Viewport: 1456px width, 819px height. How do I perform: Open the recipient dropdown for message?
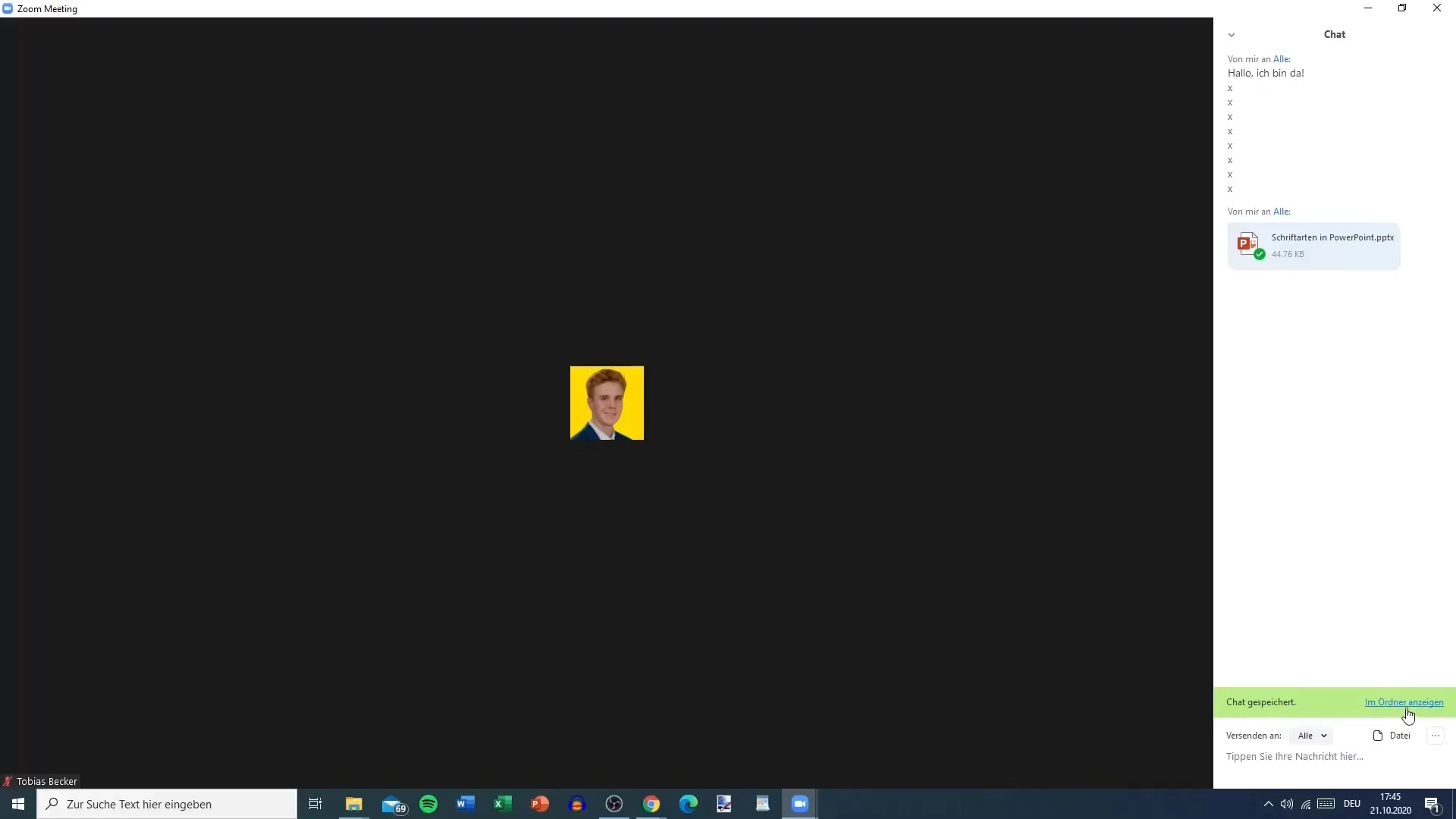pos(1312,735)
